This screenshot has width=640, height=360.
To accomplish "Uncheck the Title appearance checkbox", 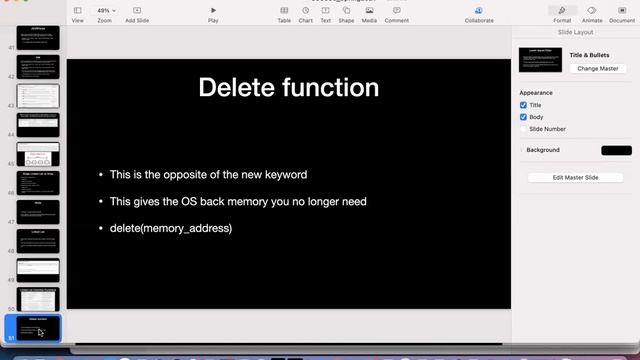I will click(523, 105).
